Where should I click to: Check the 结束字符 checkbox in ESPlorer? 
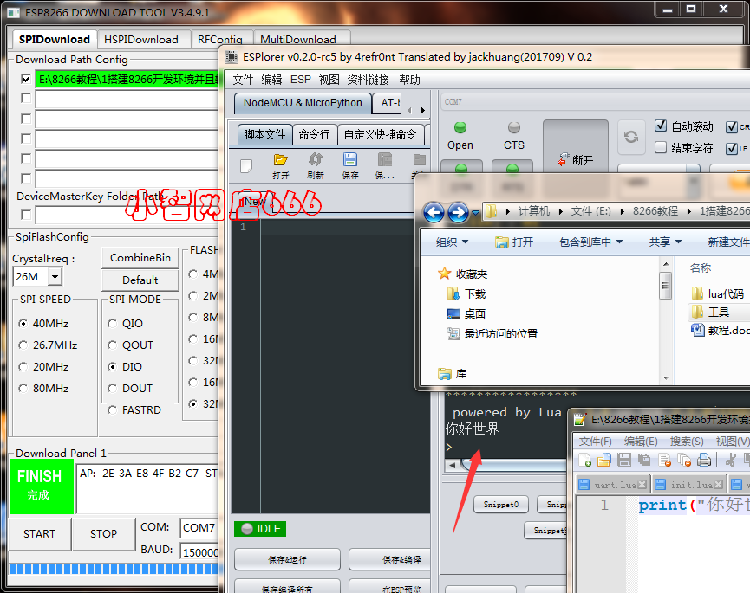click(x=661, y=147)
